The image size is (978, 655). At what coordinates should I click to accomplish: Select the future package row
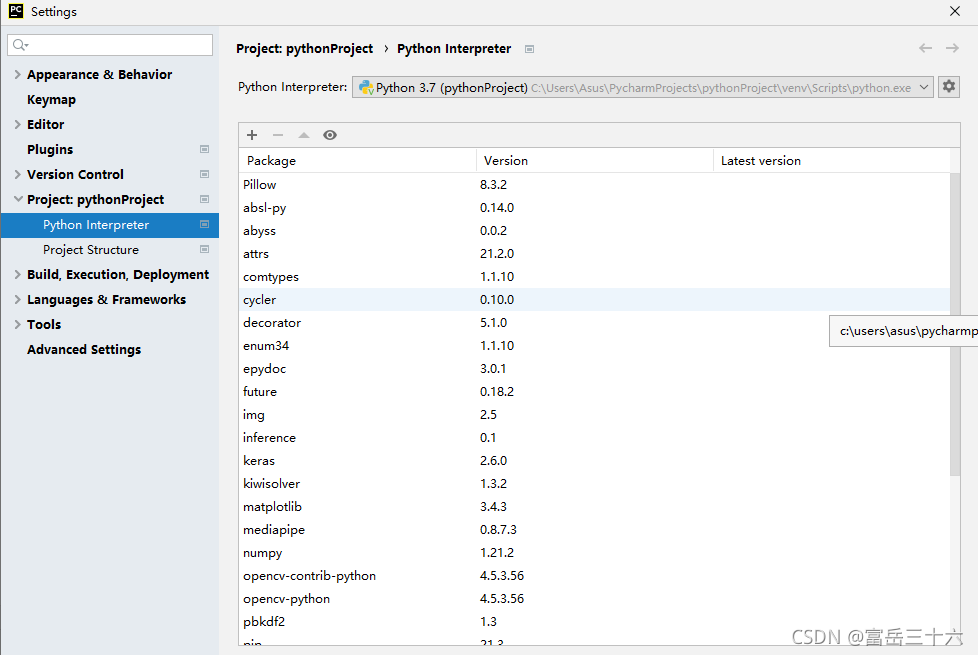[594, 392]
